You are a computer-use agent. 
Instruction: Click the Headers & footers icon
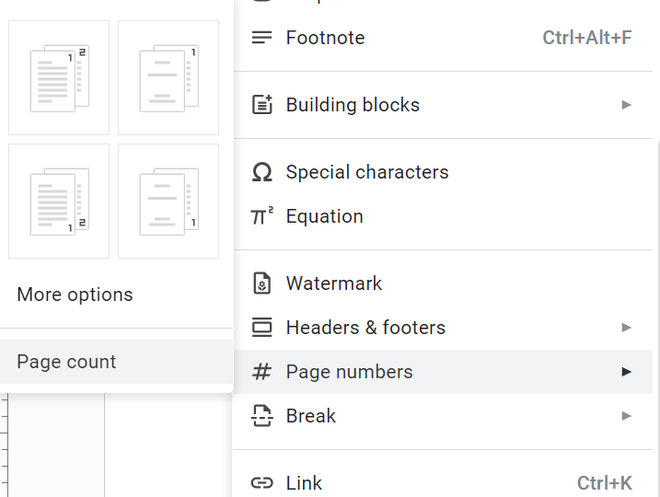262,327
